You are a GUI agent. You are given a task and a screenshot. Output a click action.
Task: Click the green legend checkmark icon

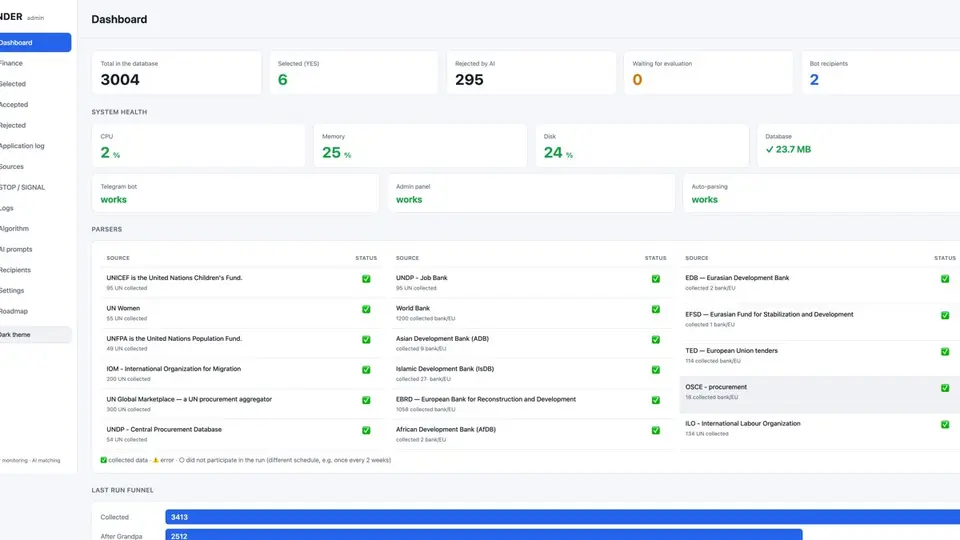[x=103, y=460]
